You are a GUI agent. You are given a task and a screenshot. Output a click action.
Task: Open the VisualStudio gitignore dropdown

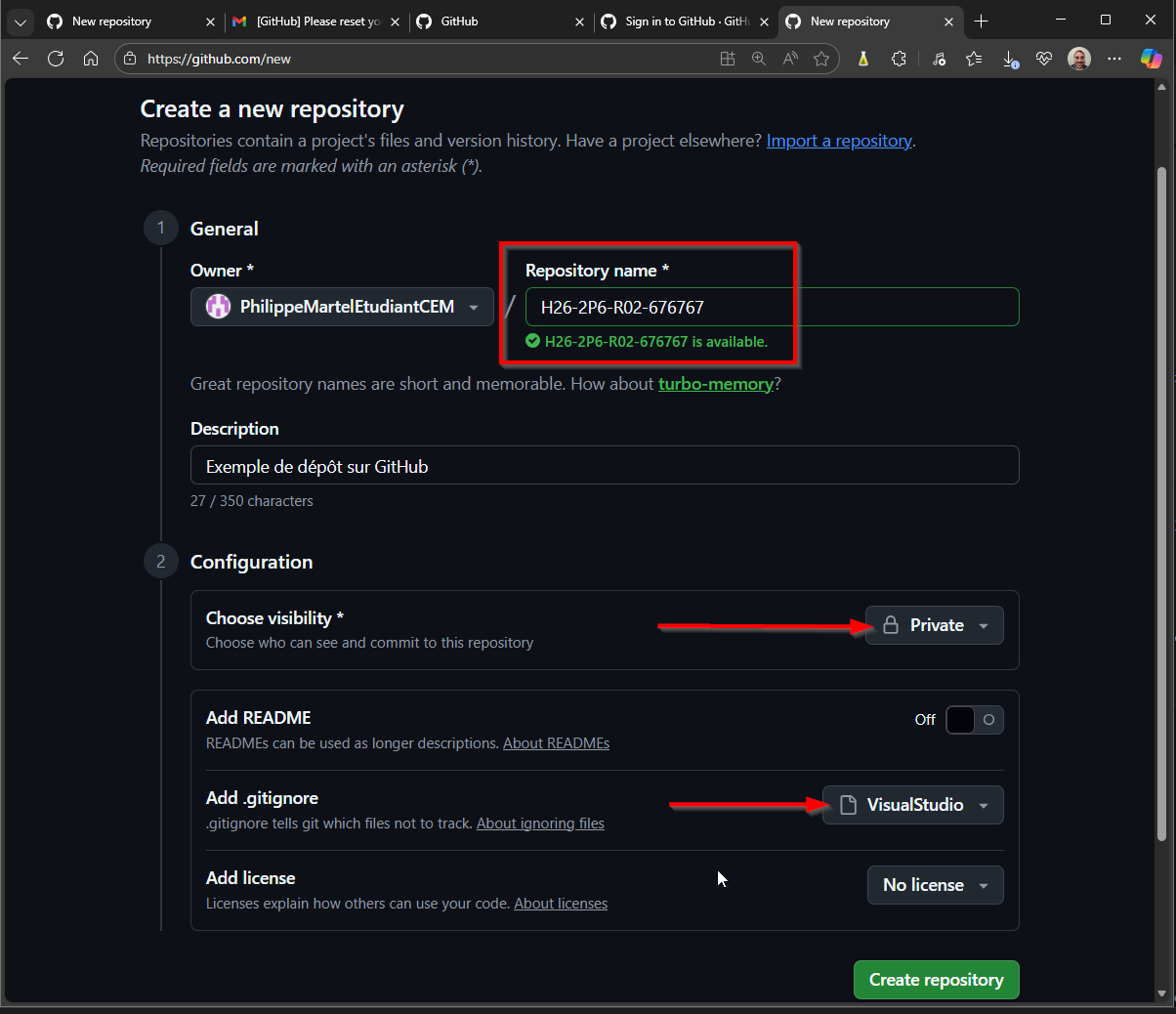click(x=912, y=805)
